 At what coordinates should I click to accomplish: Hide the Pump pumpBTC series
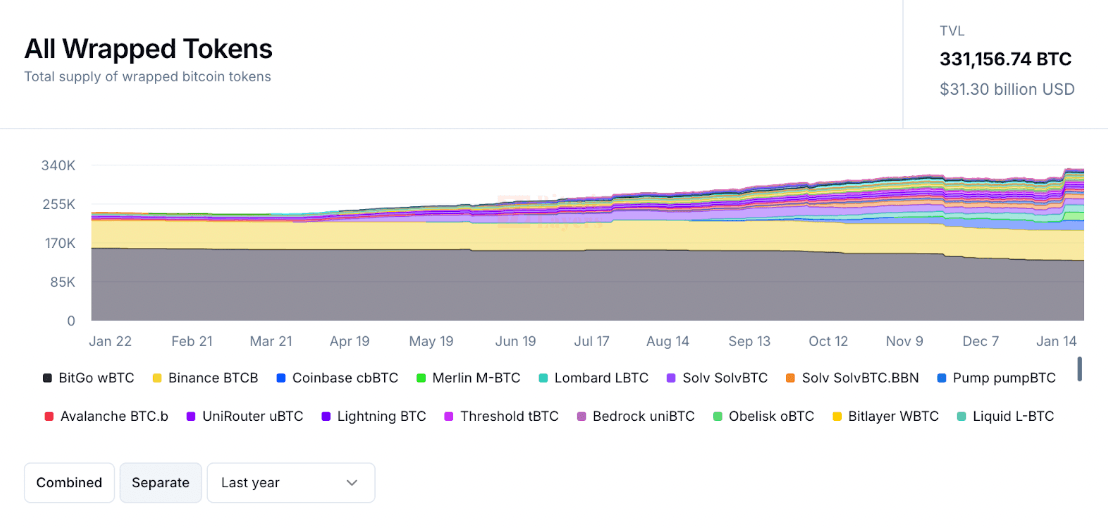click(1004, 378)
